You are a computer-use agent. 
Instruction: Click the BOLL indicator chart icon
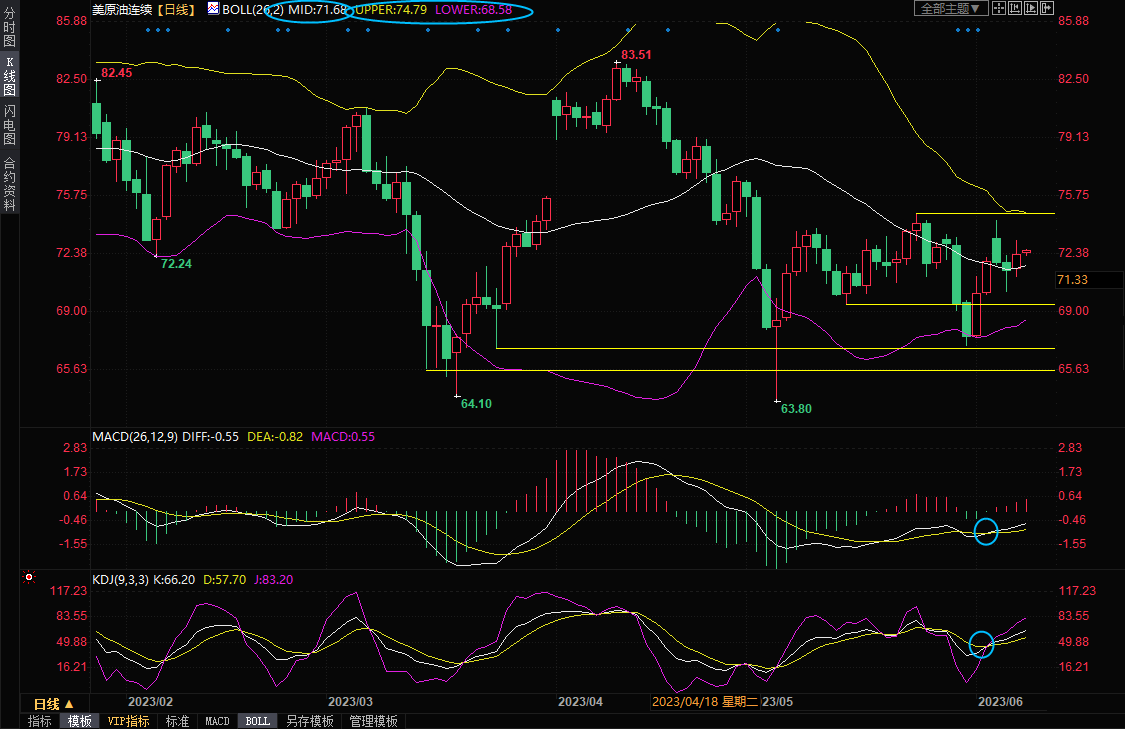[x=213, y=9]
